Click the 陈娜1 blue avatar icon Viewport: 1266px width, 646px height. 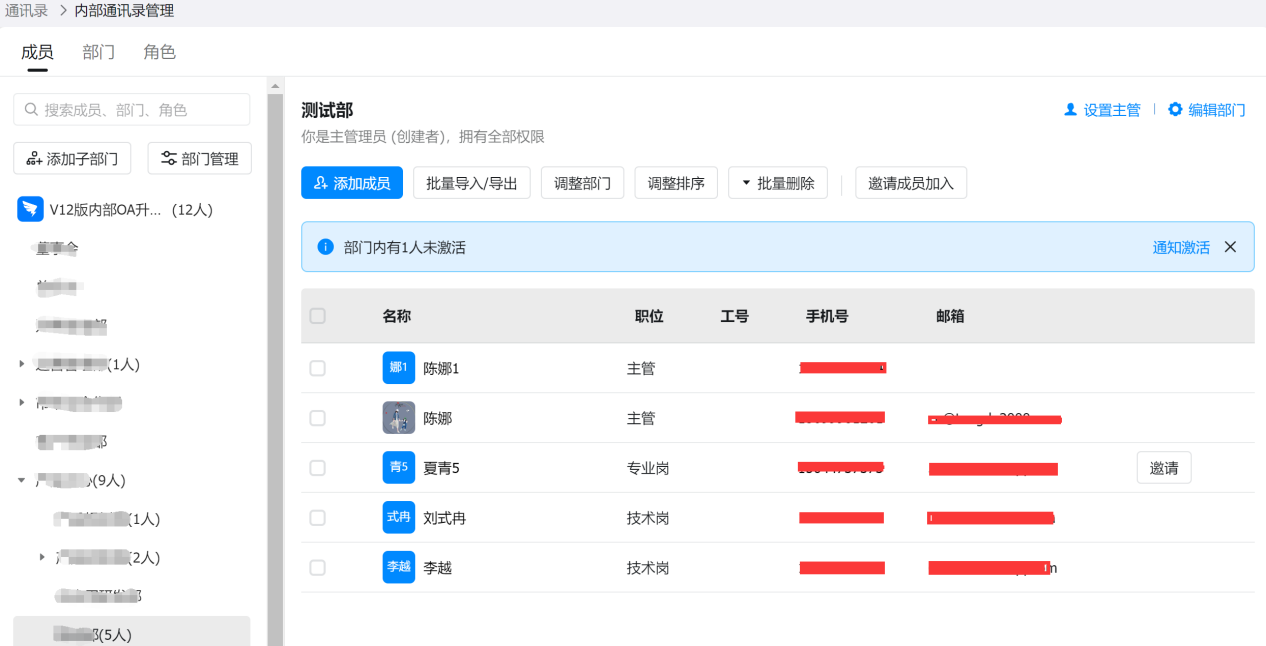click(x=398, y=368)
